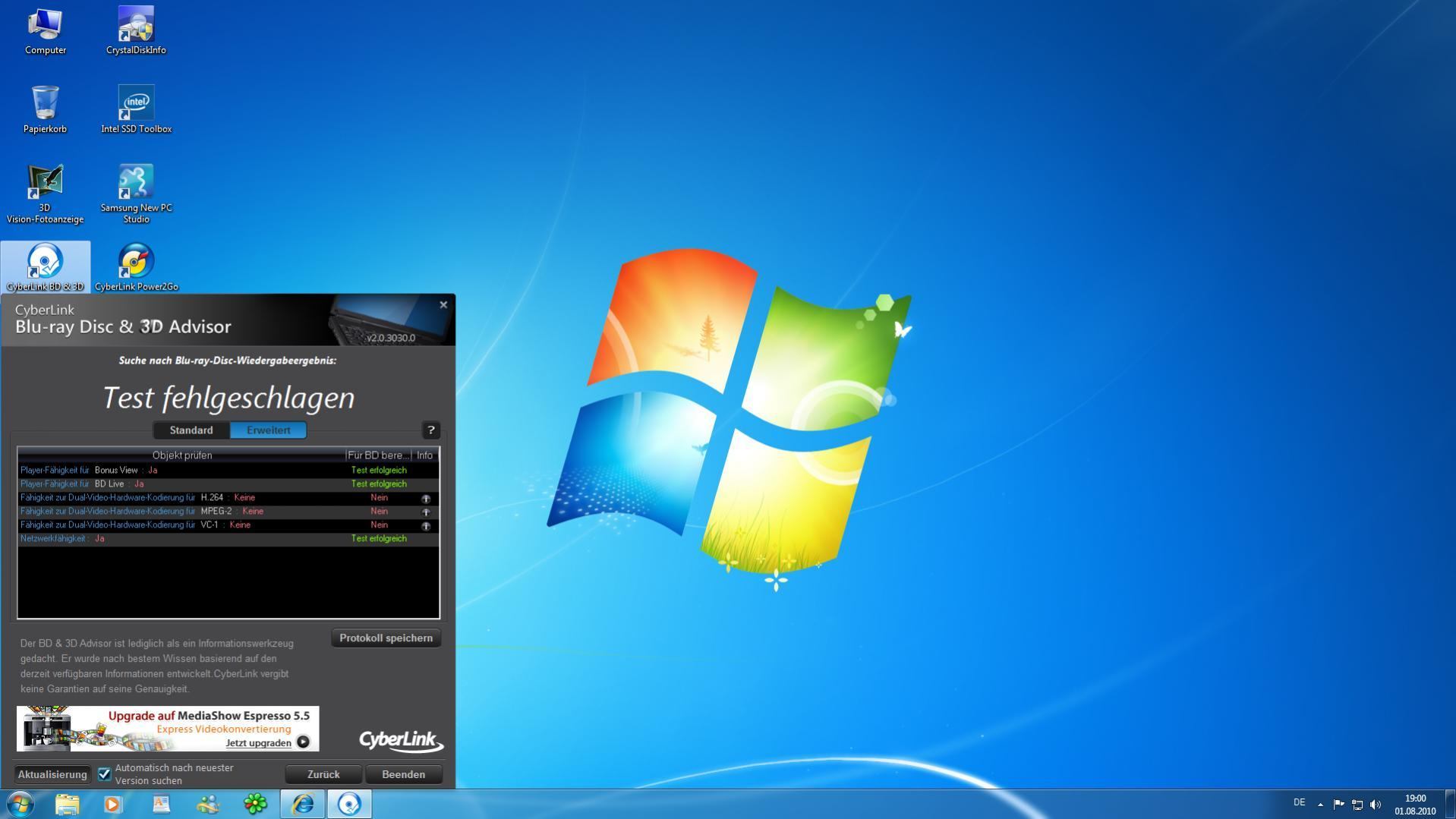Show hidden tray icons arrow
The width and height of the screenshot is (1456, 819).
point(1320,805)
